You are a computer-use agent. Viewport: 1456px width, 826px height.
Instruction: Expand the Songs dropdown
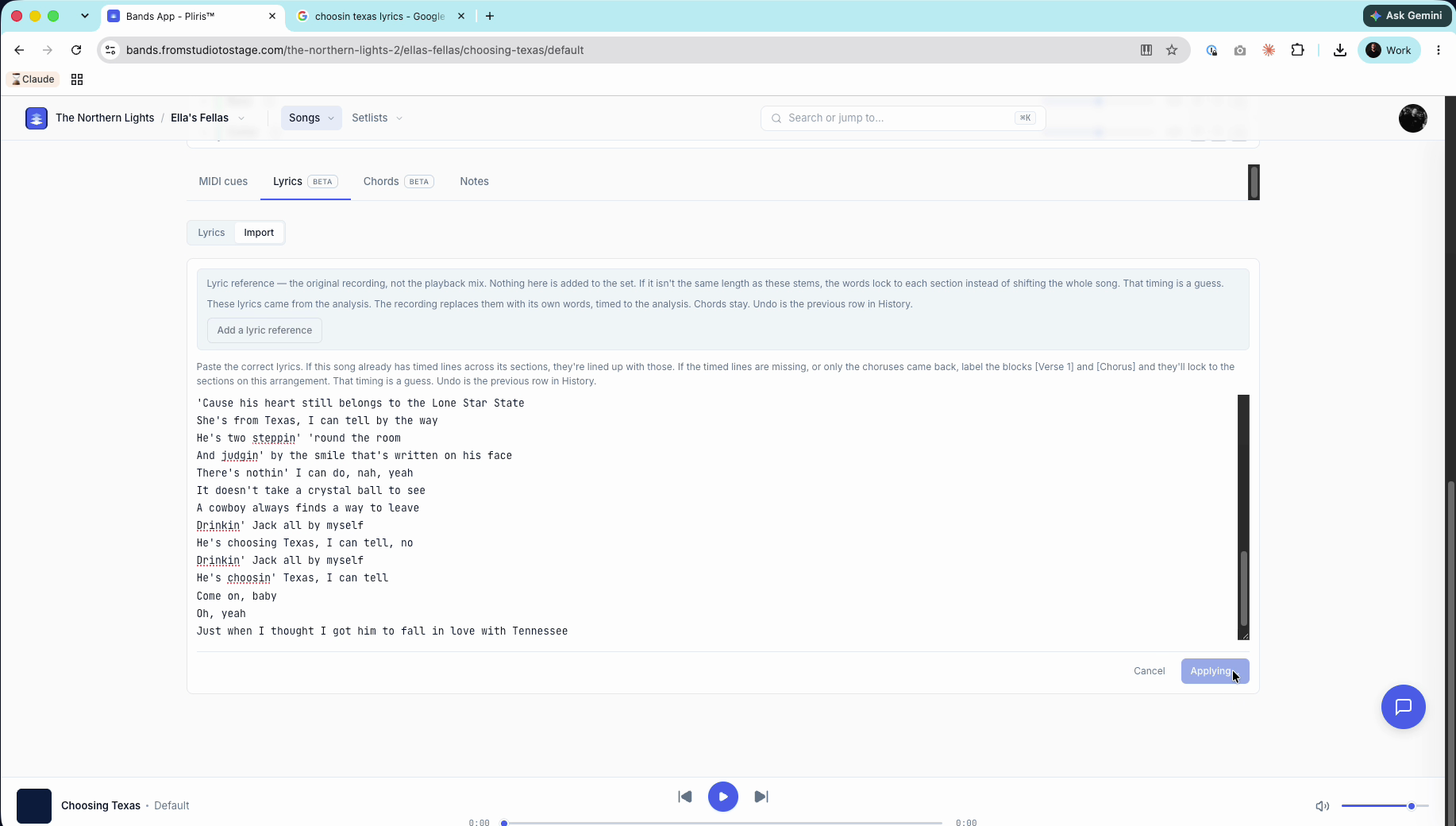coord(311,118)
